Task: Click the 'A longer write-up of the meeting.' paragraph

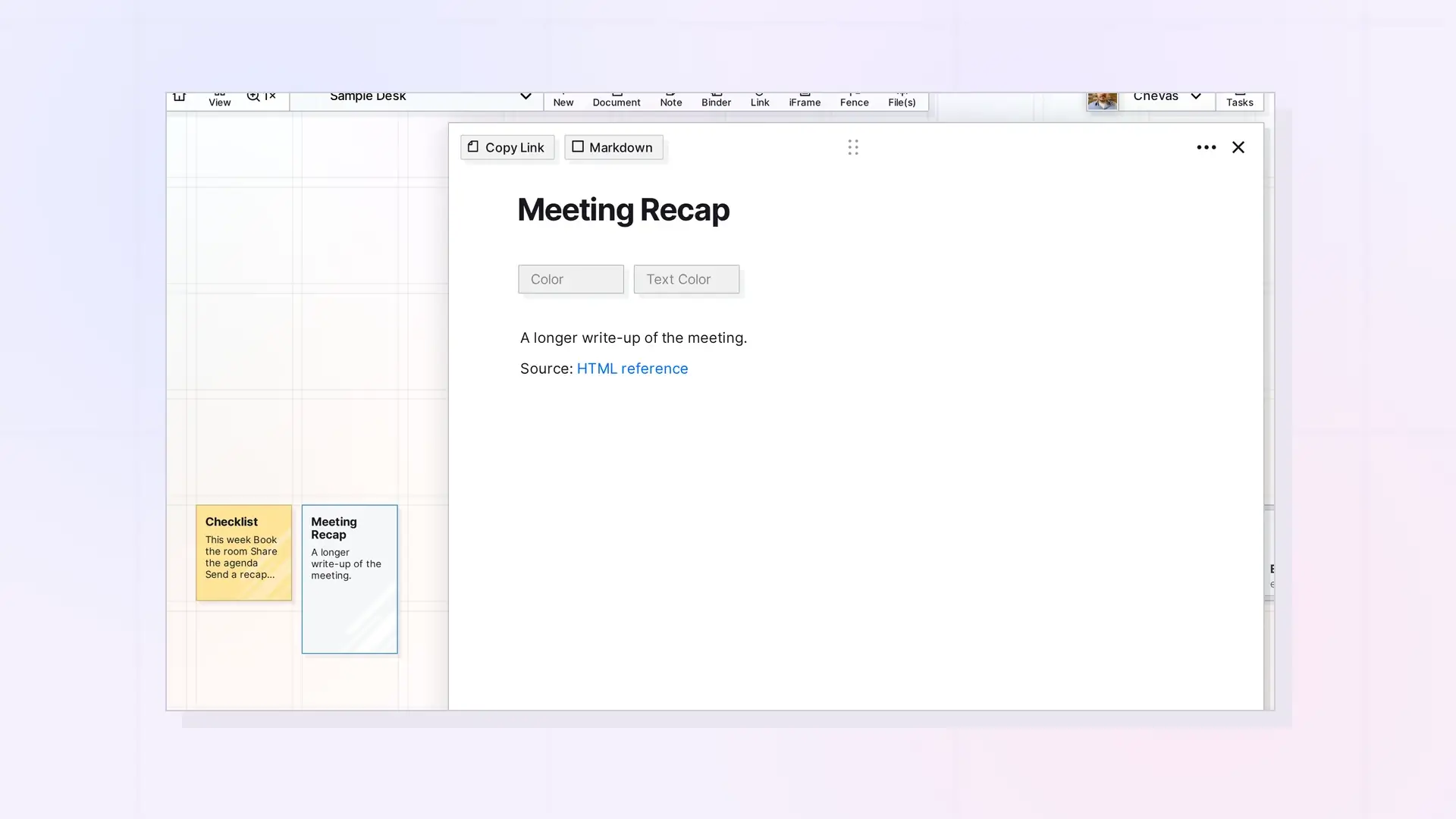Action: tap(633, 338)
